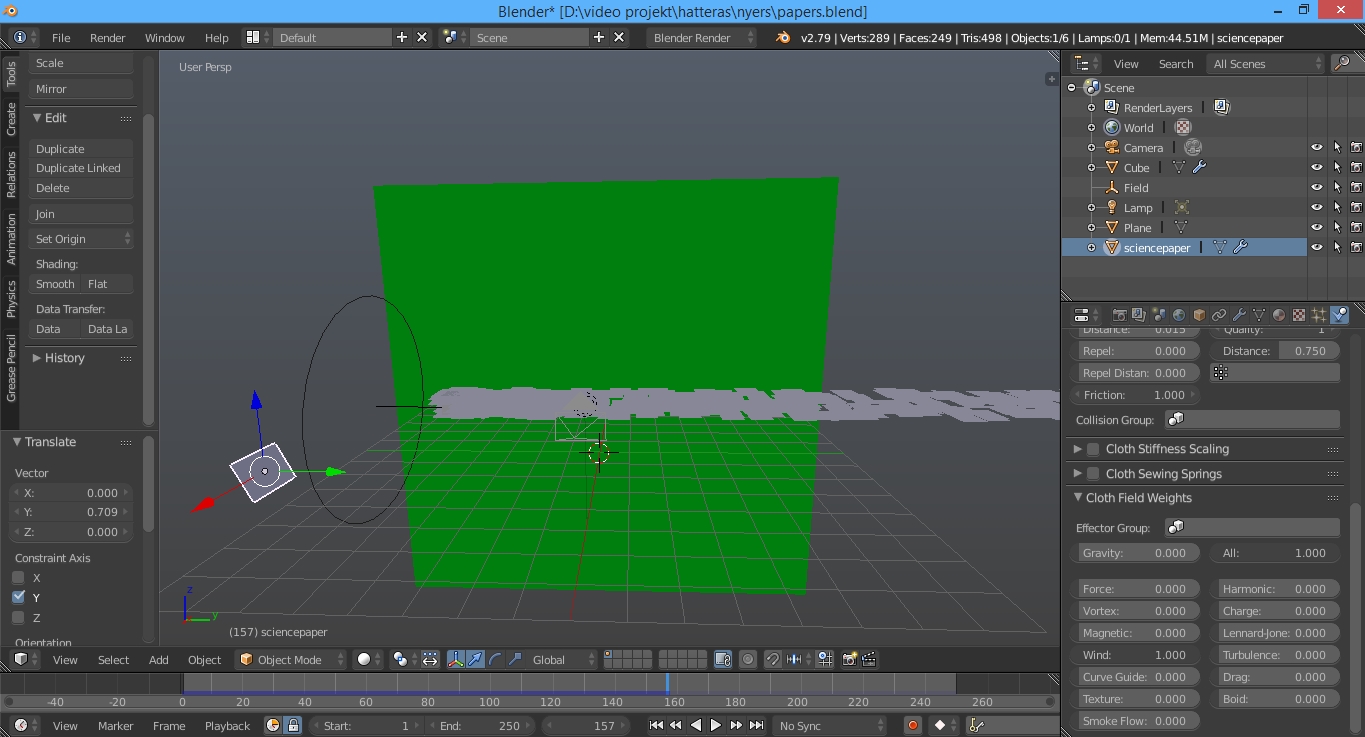This screenshot has height=737, width=1365.
Task: Select the Rotate manipulator arc icon
Action: (x=495, y=659)
